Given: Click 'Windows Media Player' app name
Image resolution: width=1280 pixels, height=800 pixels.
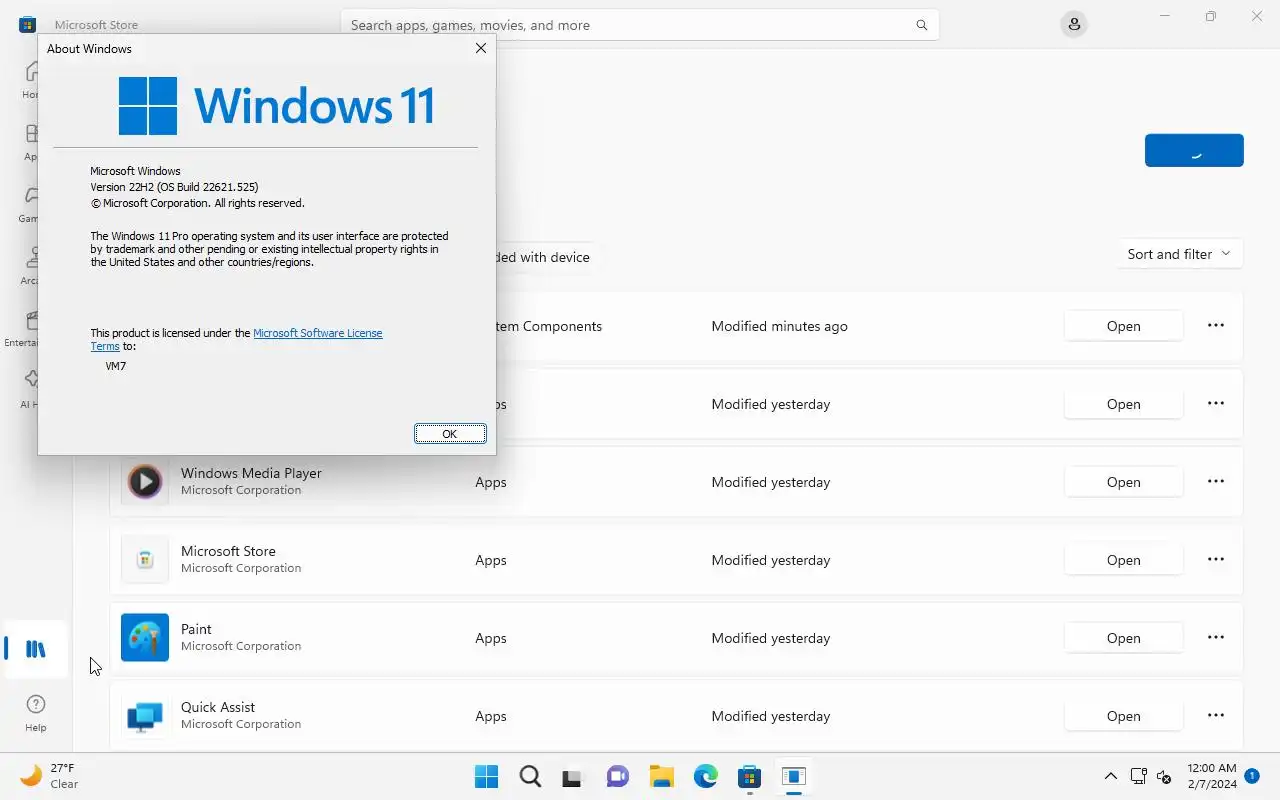Looking at the screenshot, I should tap(251, 473).
